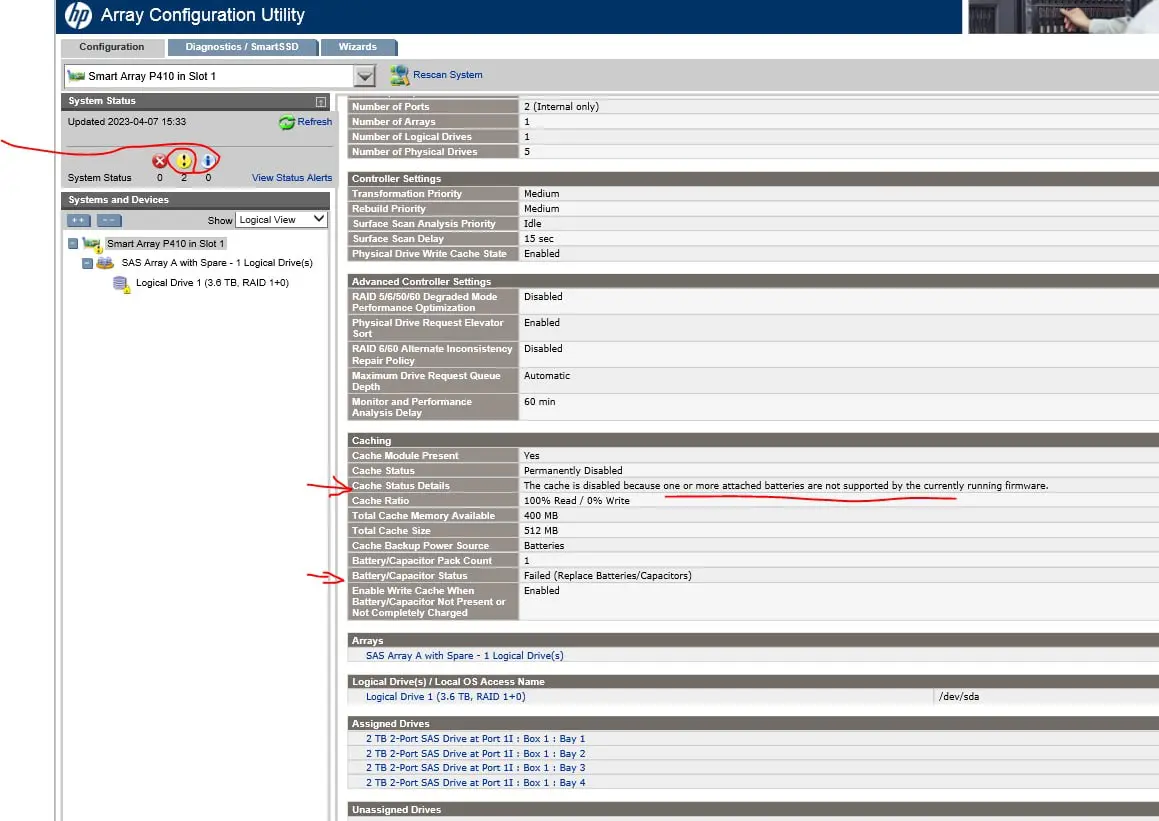Click the Rescan System link
Viewport: 1159px width, 821px height.
[x=447, y=75]
